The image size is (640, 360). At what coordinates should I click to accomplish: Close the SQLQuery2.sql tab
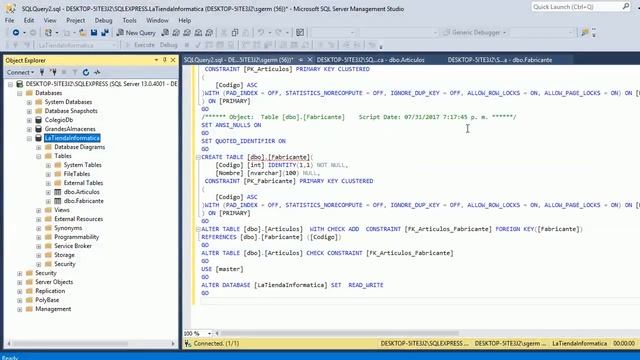(310, 60)
